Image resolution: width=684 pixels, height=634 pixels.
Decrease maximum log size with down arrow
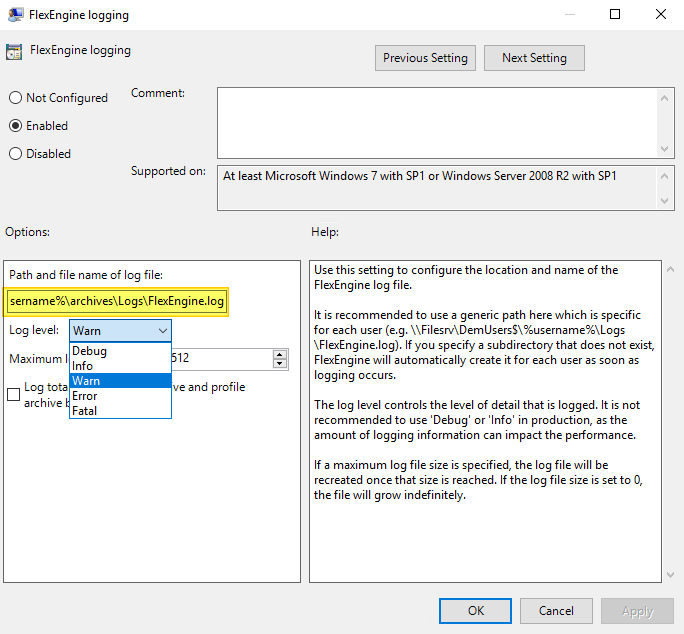click(279, 363)
